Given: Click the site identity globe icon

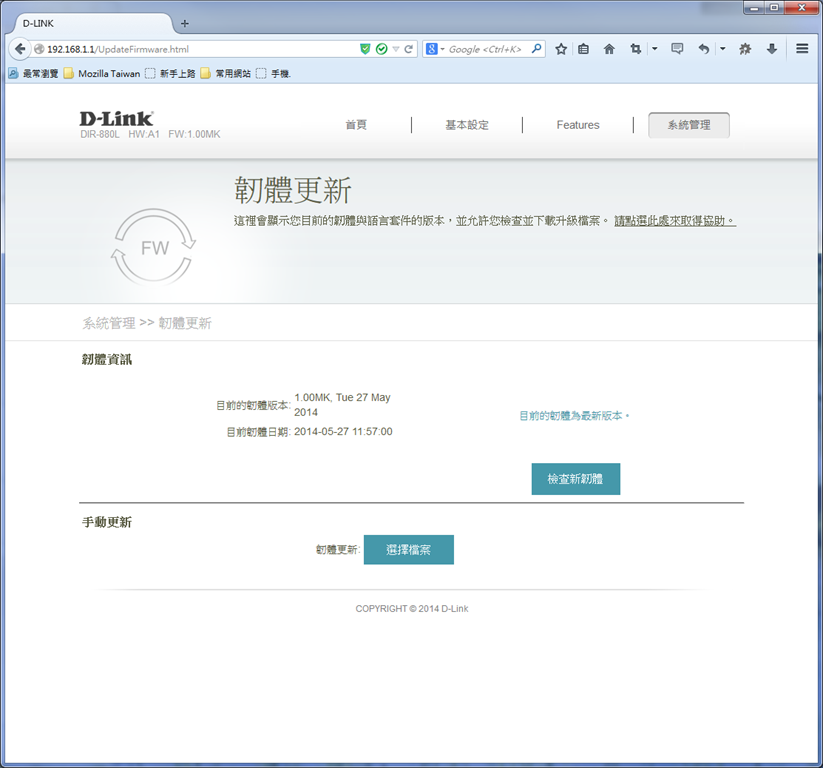Looking at the screenshot, I should click(39, 49).
